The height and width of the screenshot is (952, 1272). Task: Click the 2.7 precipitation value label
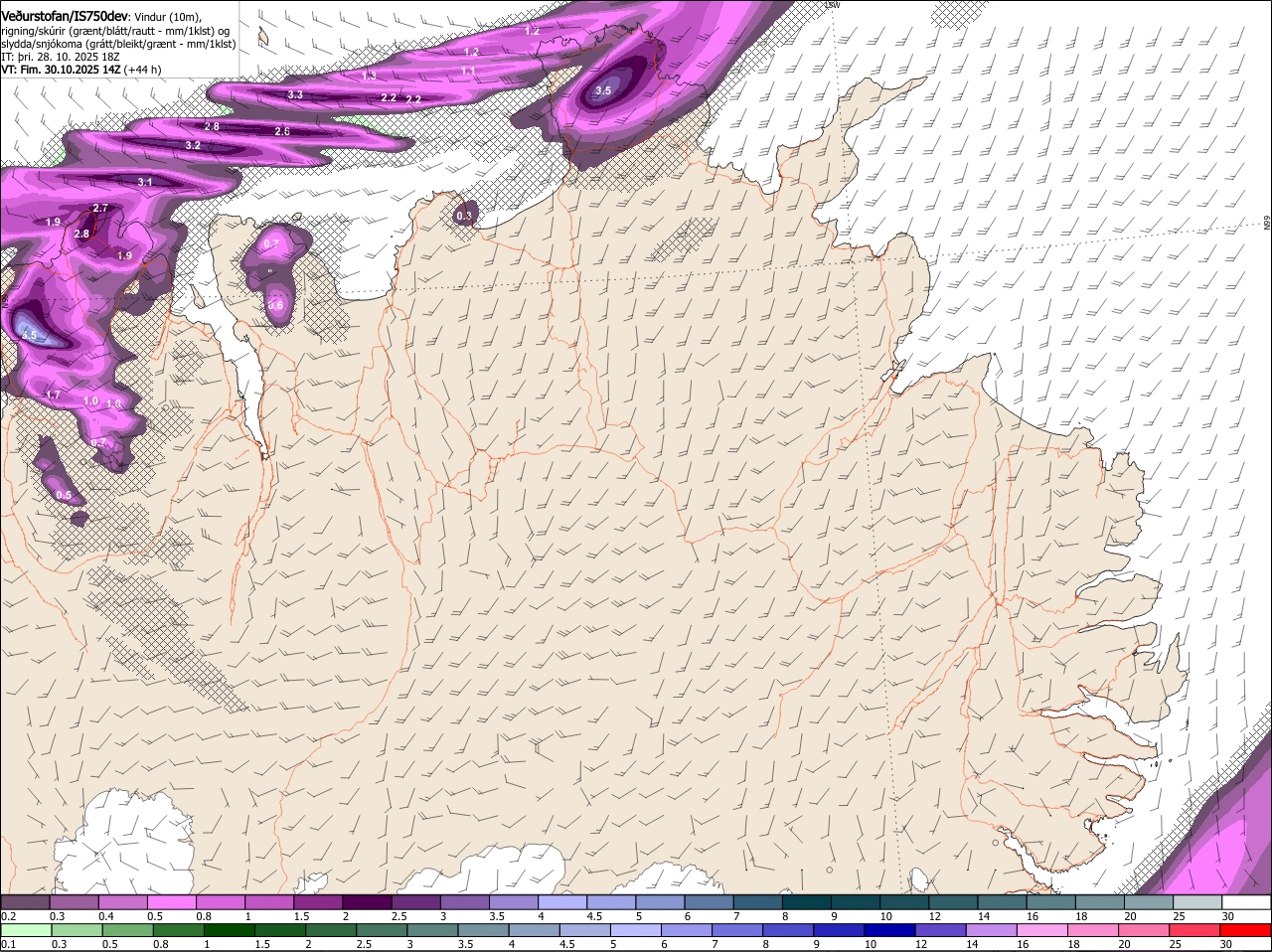click(100, 208)
